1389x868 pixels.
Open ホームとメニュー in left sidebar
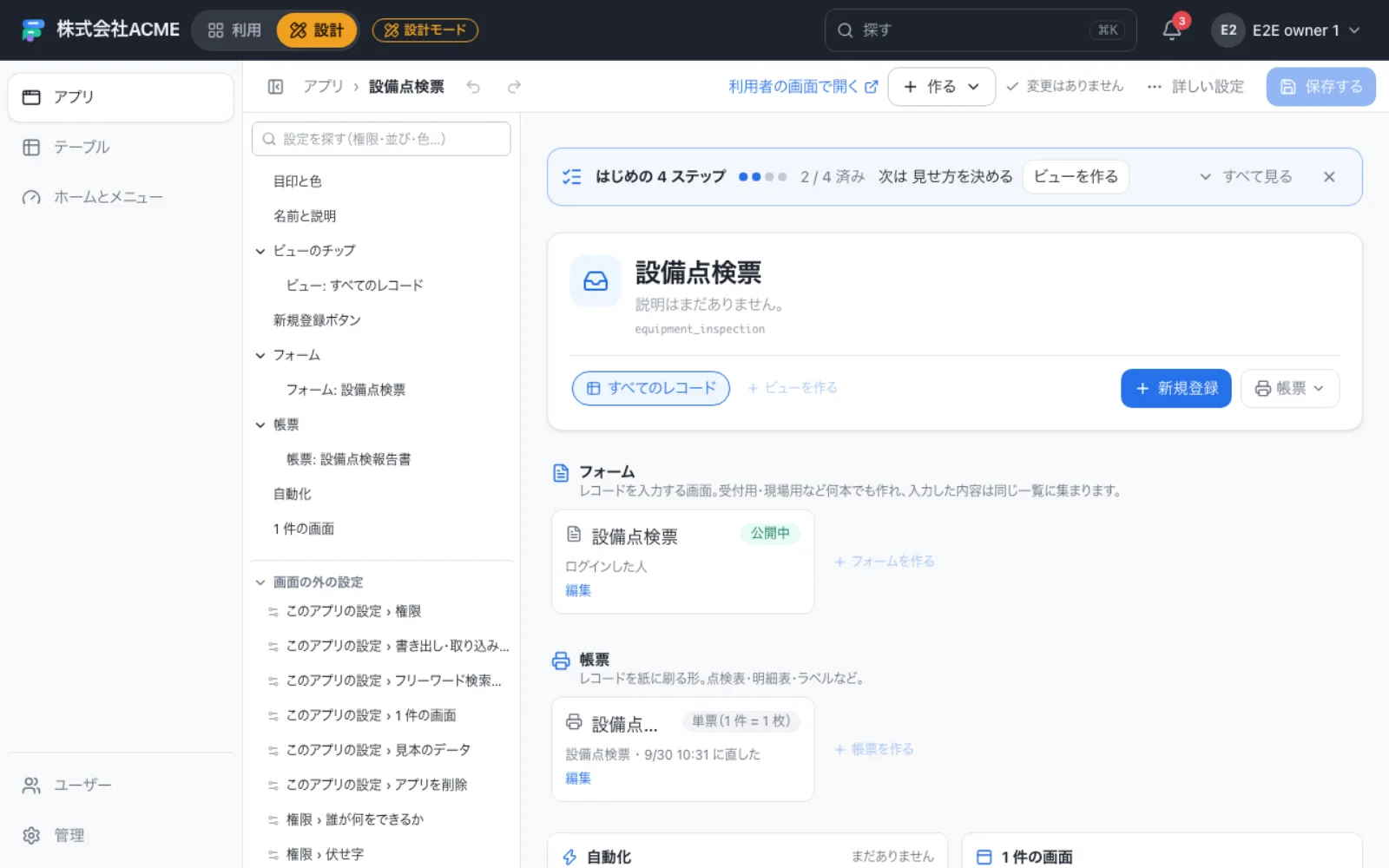pyautogui.click(x=121, y=198)
